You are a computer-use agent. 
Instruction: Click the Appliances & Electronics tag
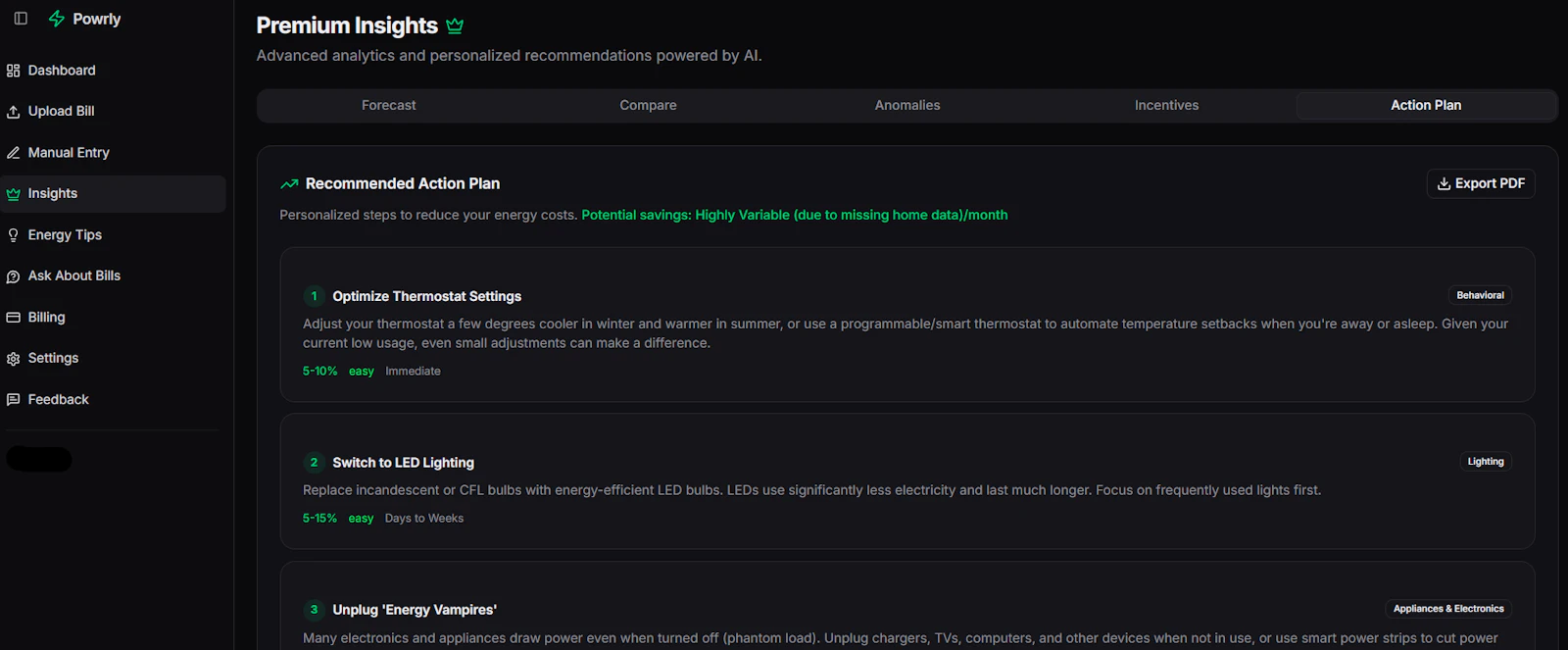[x=1448, y=609]
